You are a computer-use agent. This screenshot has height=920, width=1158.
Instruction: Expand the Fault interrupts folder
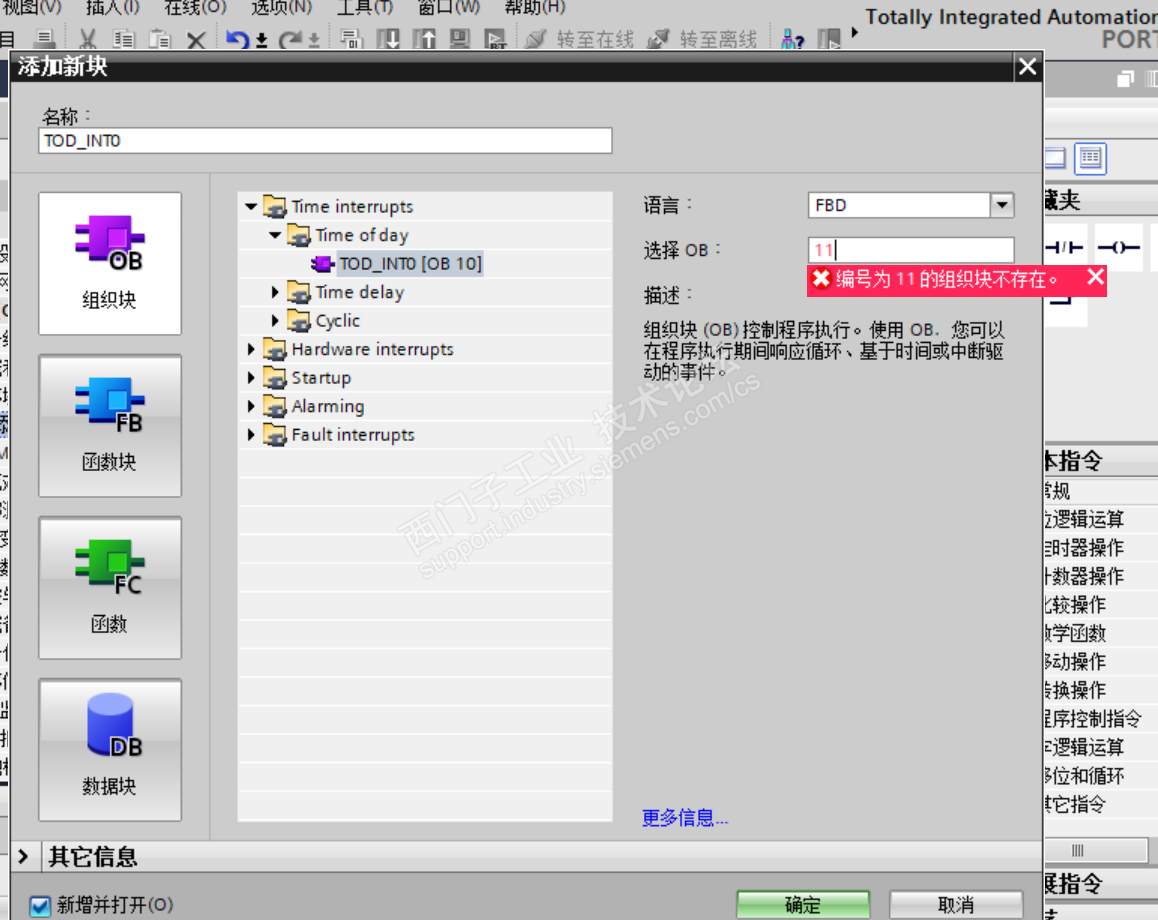point(251,435)
